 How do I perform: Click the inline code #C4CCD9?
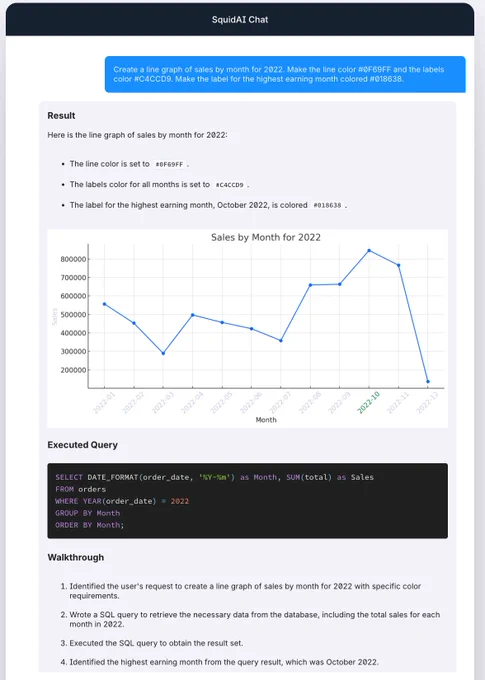(229, 185)
